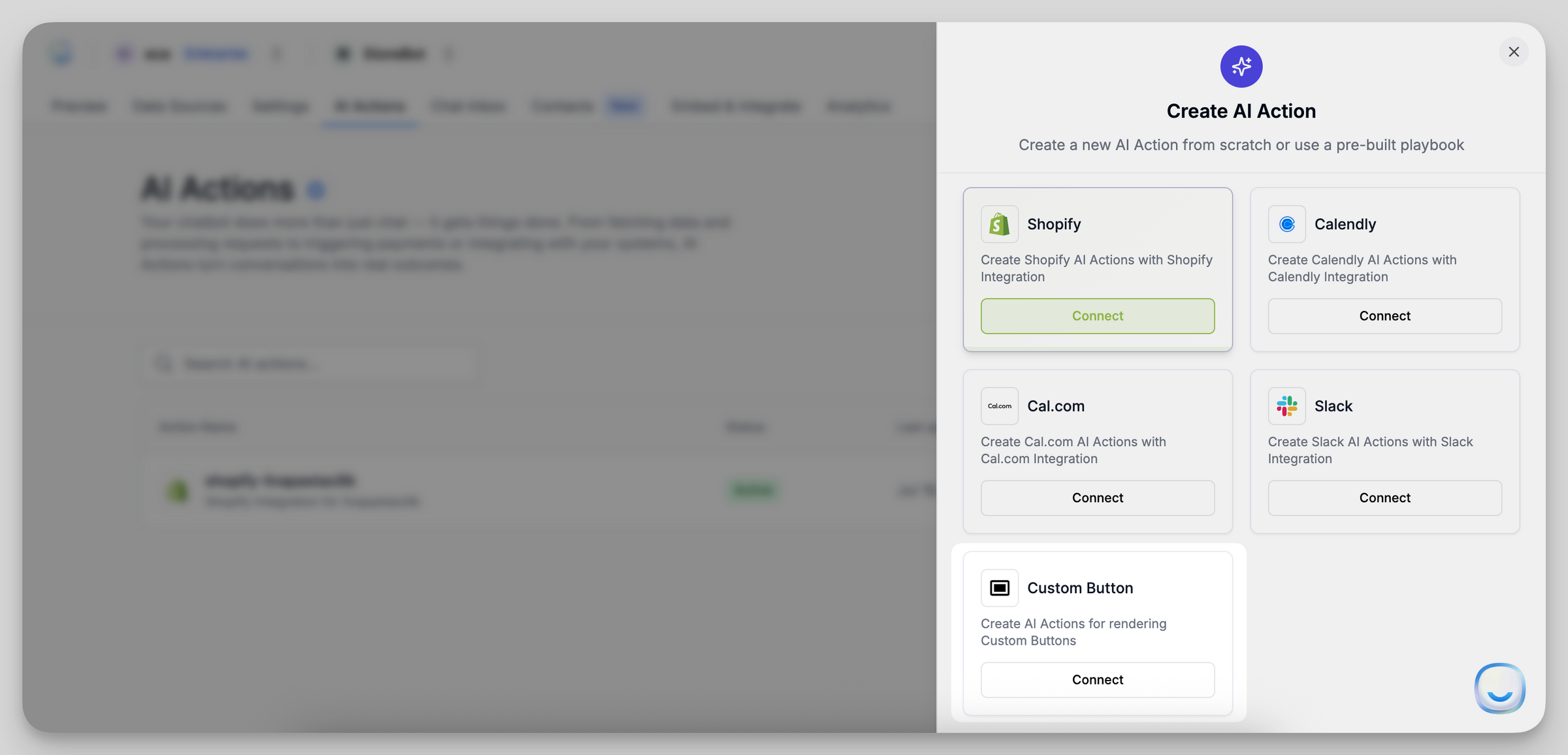Select the Shopify card title

tap(1054, 224)
